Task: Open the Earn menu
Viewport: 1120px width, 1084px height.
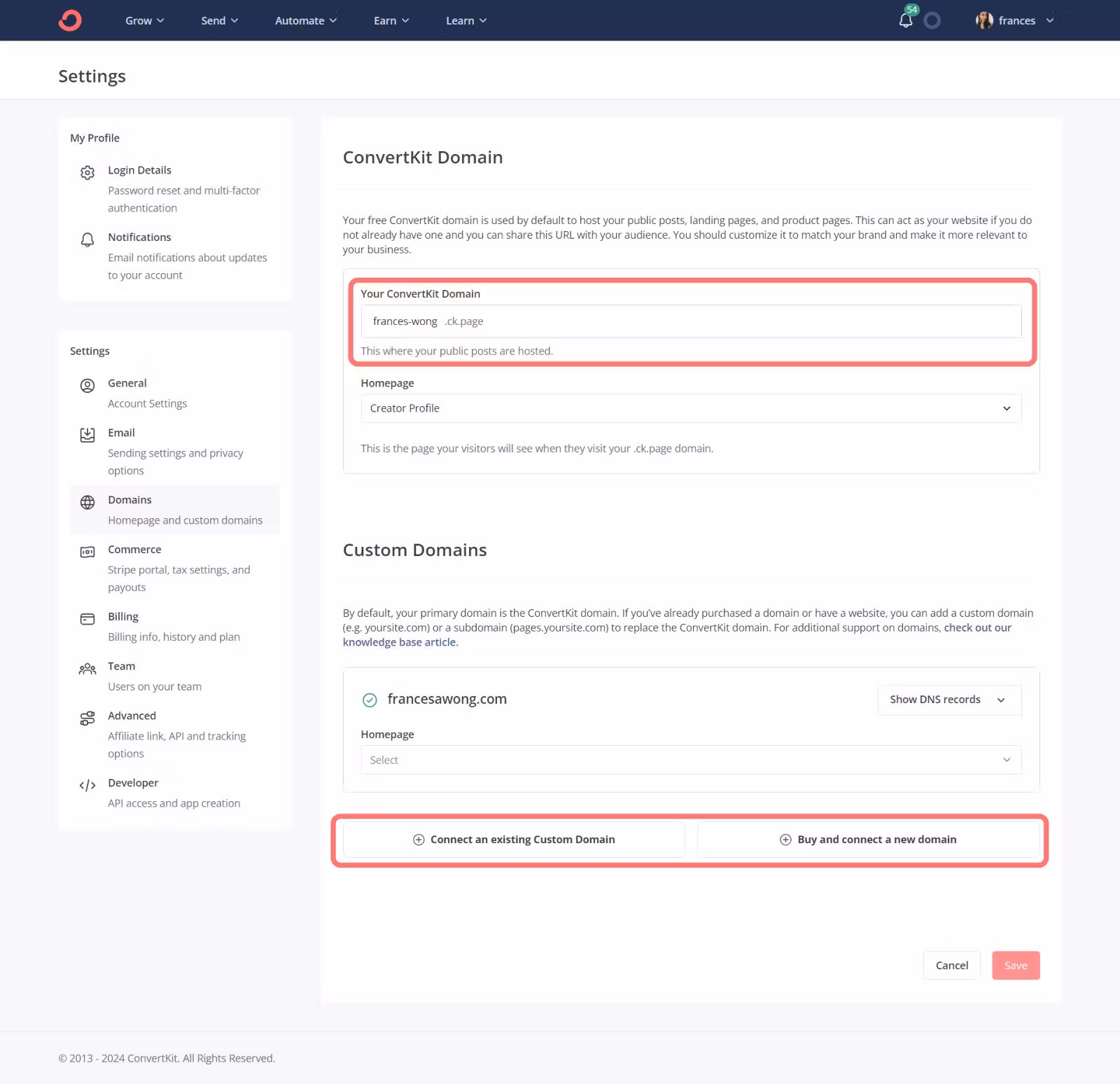Action: coord(391,20)
